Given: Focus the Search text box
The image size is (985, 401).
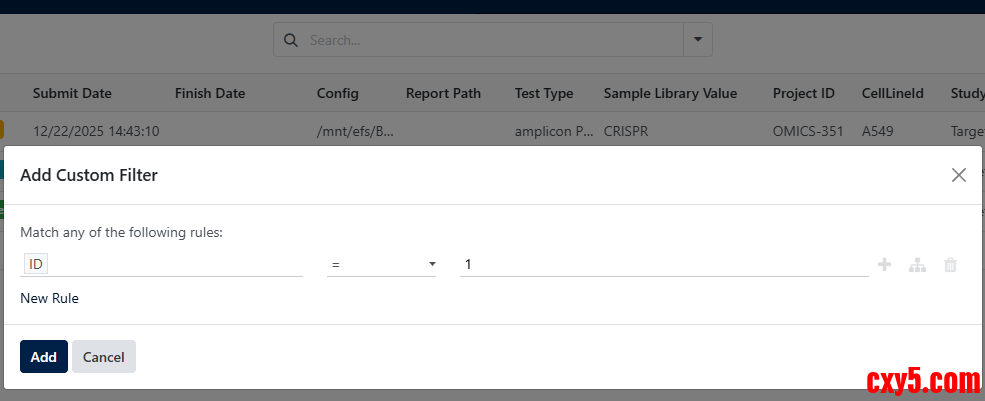Looking at the screenshot, I should [492, 41].
